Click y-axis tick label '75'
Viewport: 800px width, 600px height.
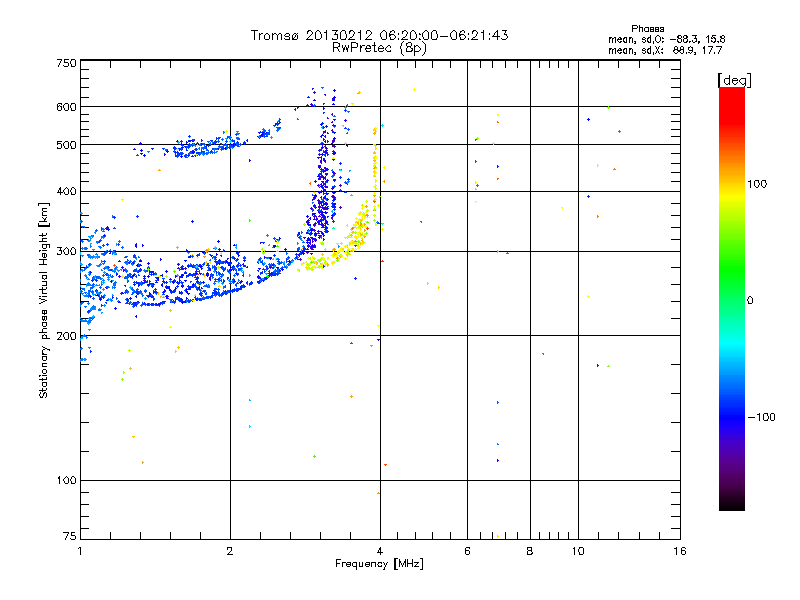coord(70,536)
